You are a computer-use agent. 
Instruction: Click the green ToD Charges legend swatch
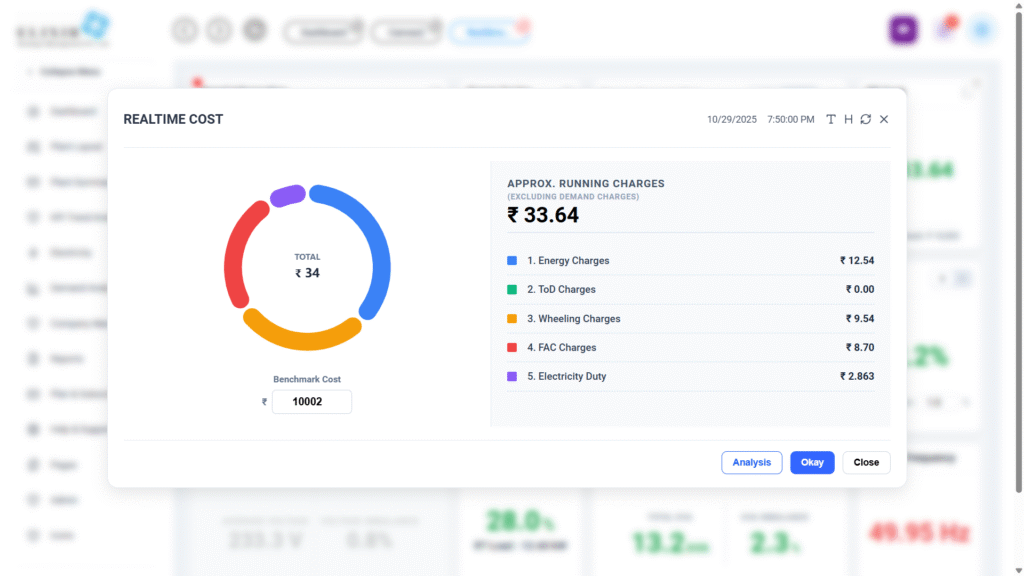coord(512,290)
